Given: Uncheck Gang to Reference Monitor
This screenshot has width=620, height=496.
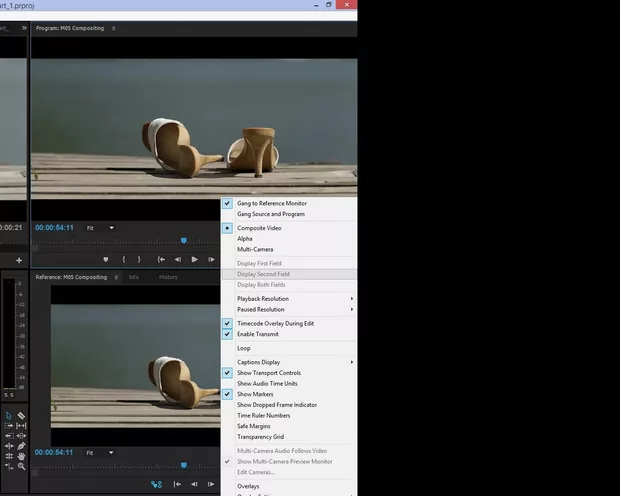Looking at the screenshot, I should pyautogui.click(x=271, y=203).
